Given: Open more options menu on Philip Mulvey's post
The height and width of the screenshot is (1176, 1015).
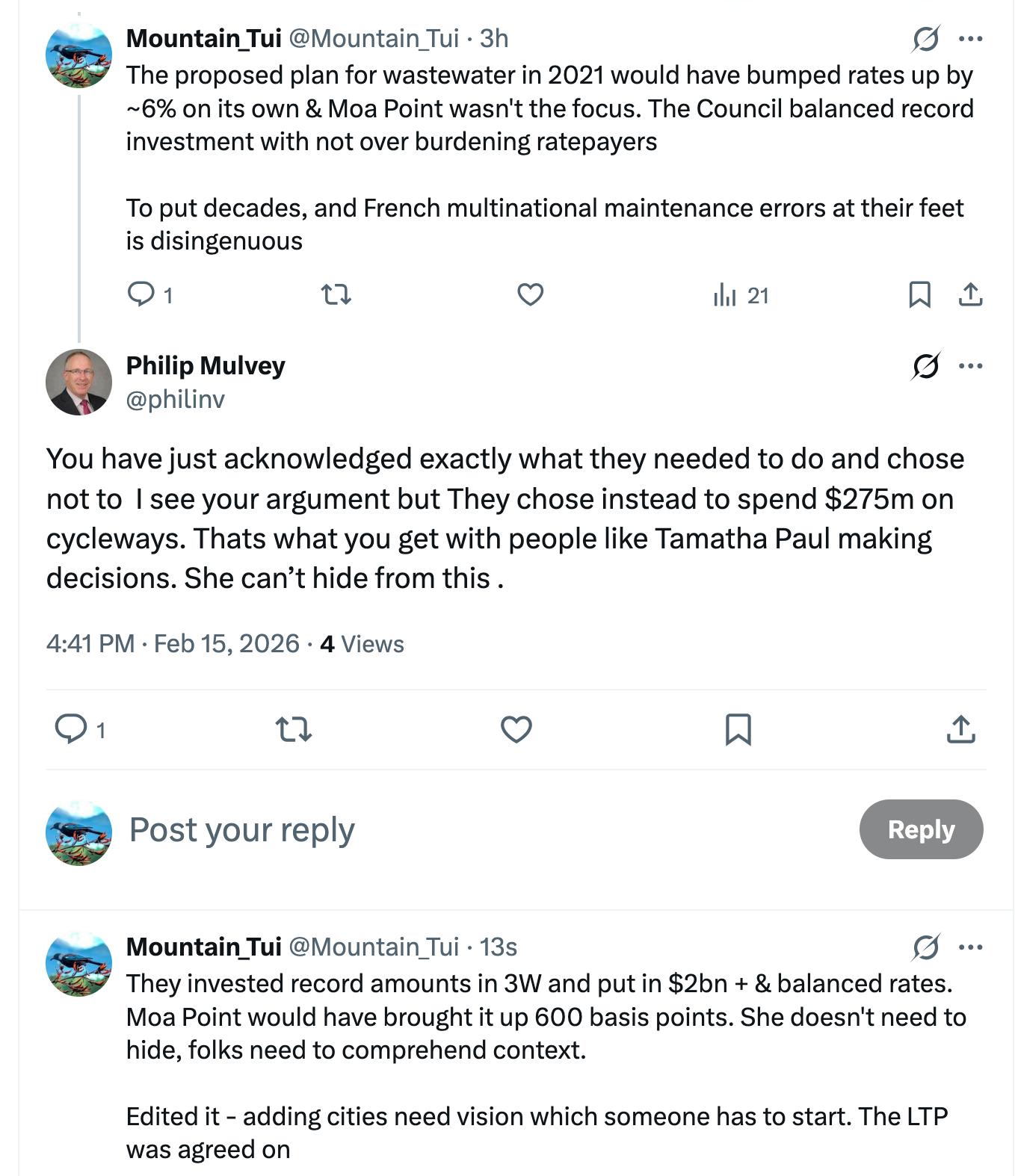Looking at the screenshot, I should [x=970, y=366].
